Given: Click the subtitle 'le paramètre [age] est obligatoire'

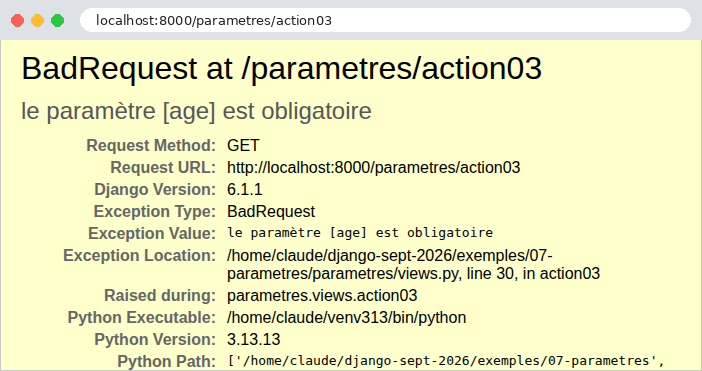Looking at the screenshot, I should pos(196,111).
